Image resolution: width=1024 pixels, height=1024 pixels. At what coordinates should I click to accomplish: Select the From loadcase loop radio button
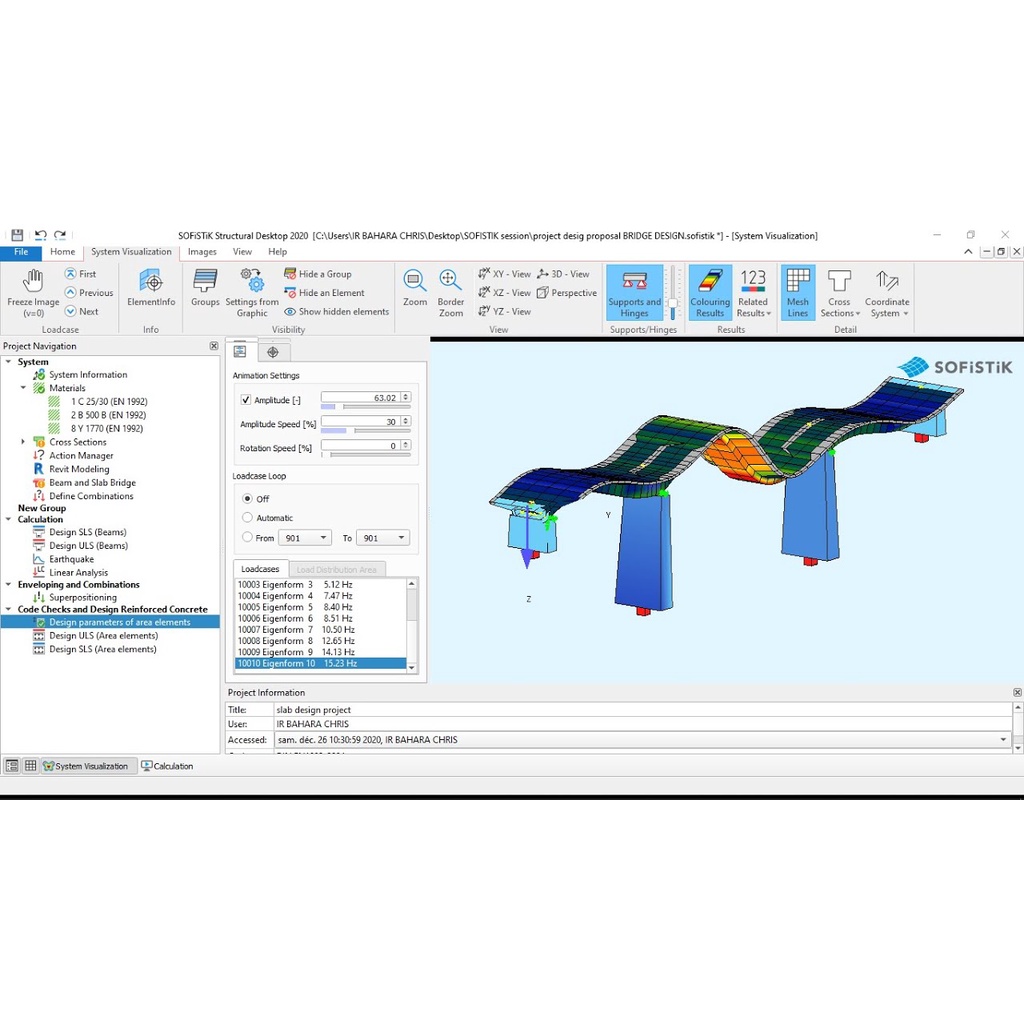(248, 538)
